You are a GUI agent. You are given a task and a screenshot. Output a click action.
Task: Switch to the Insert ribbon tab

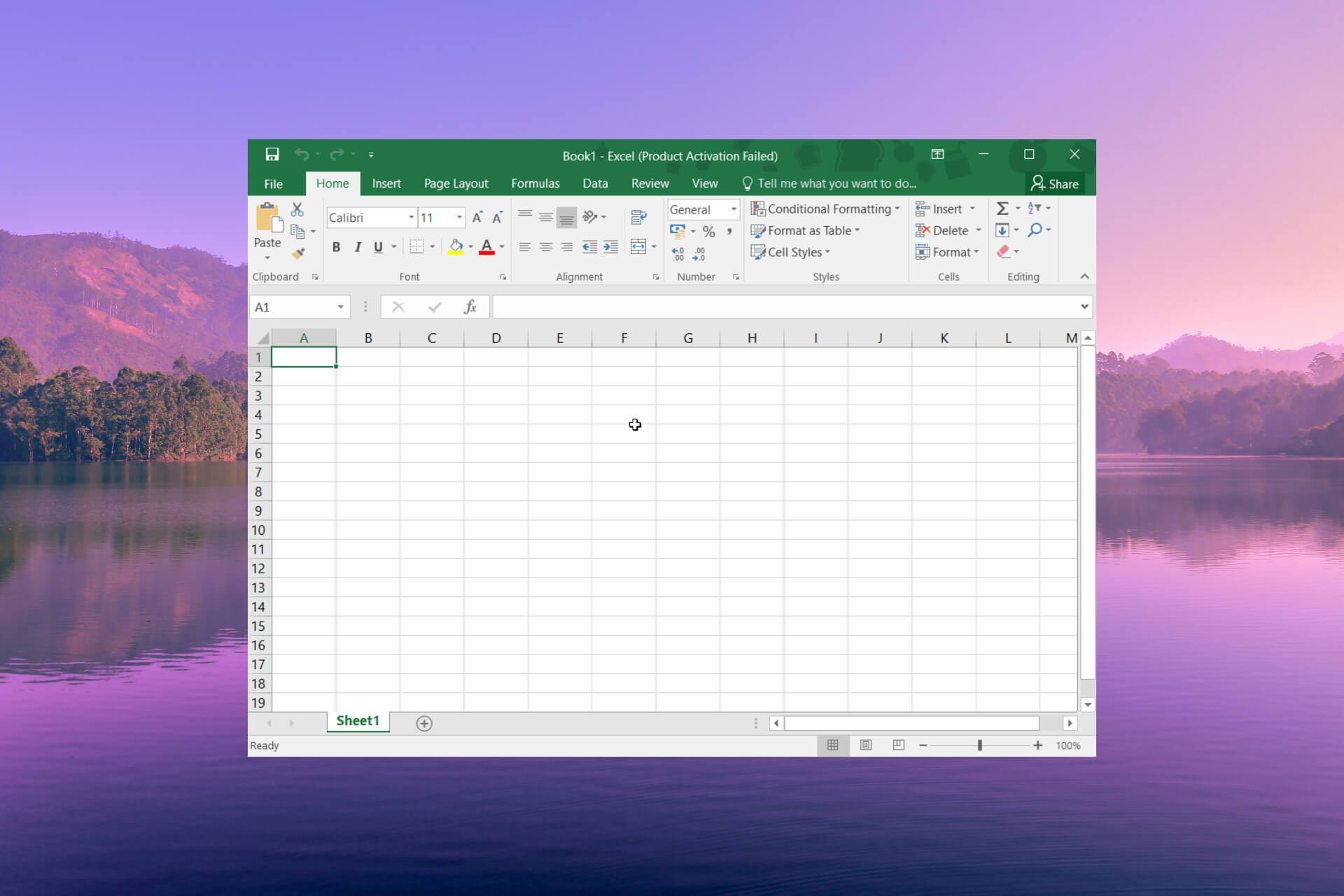[x=386, y=183]
